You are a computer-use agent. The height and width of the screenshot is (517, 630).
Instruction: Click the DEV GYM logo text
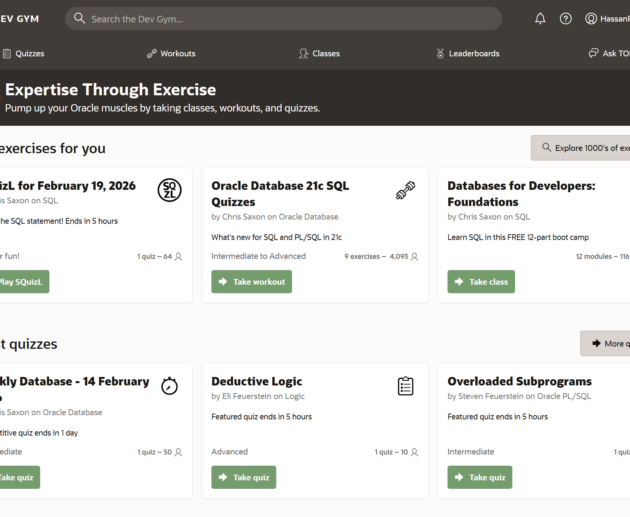(x=19, y=18)
